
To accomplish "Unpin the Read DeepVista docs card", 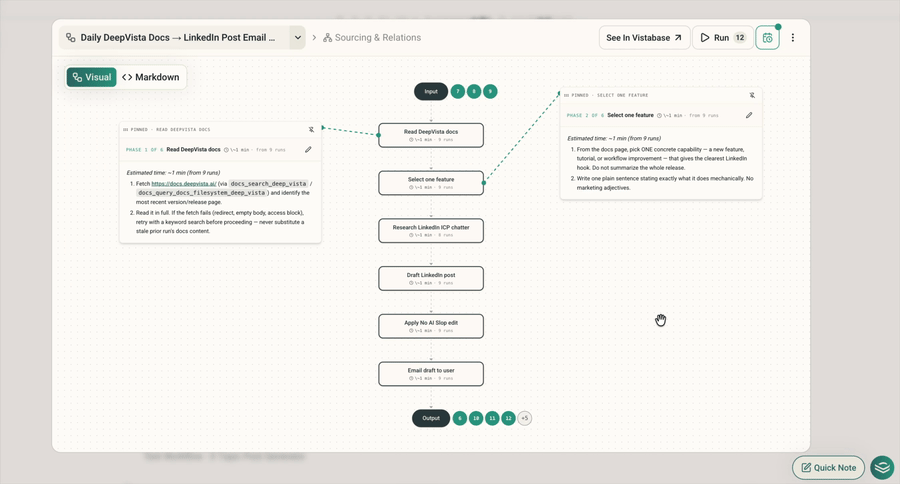I will point(311,130).
